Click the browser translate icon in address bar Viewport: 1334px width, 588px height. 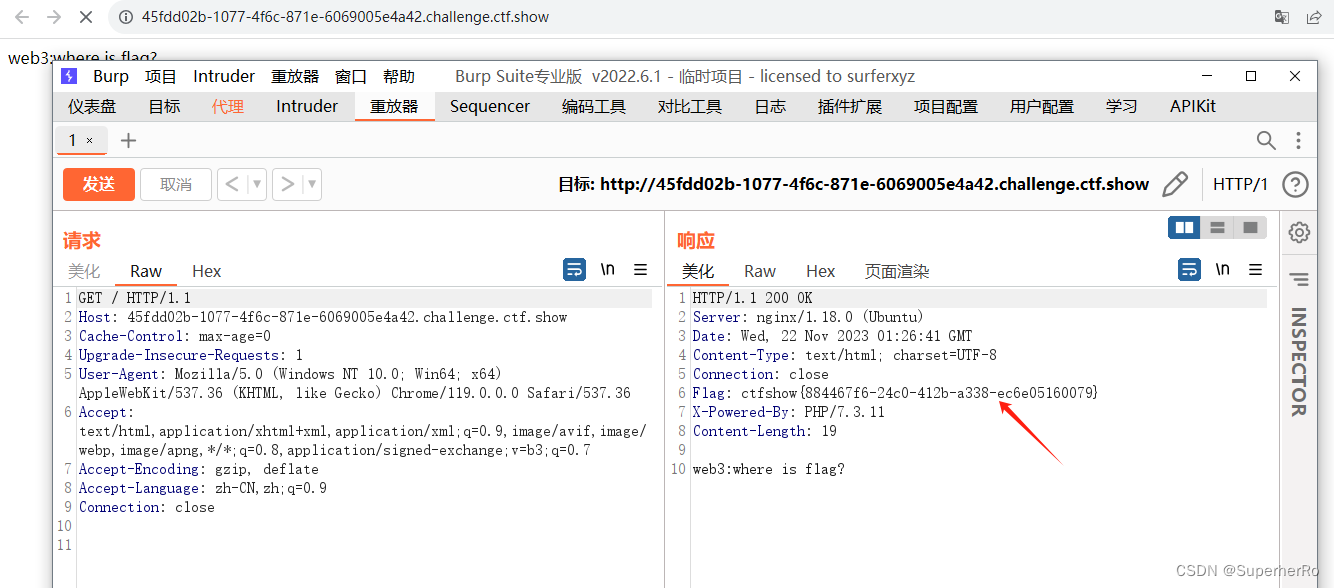pyautogui.click(x=1281, y=16)
